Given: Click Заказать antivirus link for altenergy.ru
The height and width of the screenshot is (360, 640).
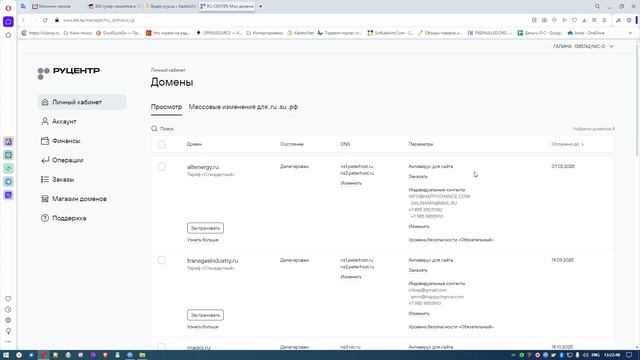Looking at the screenshot, I should pyautogui.click(x=418, y=177).
